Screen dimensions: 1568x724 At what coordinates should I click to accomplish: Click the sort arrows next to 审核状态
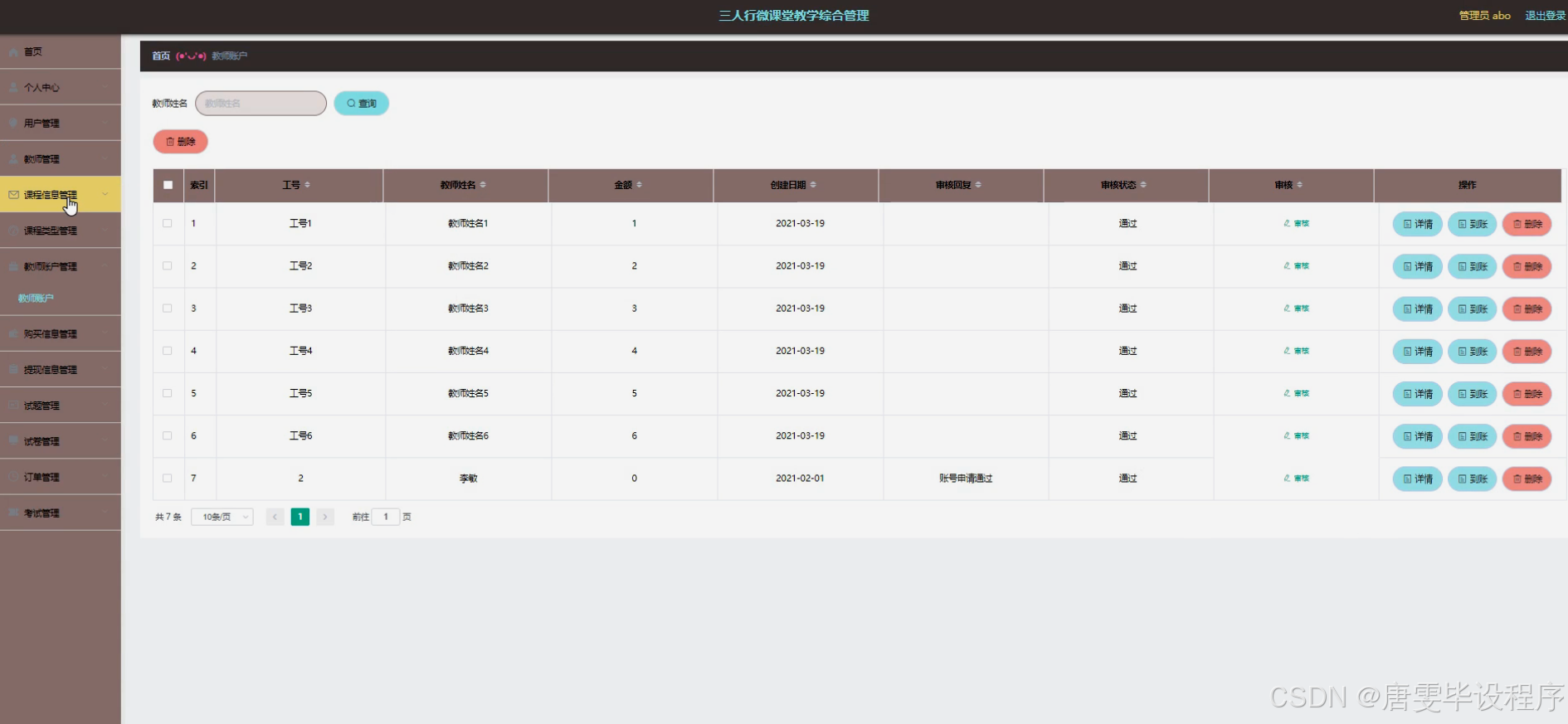point(1143,185)
